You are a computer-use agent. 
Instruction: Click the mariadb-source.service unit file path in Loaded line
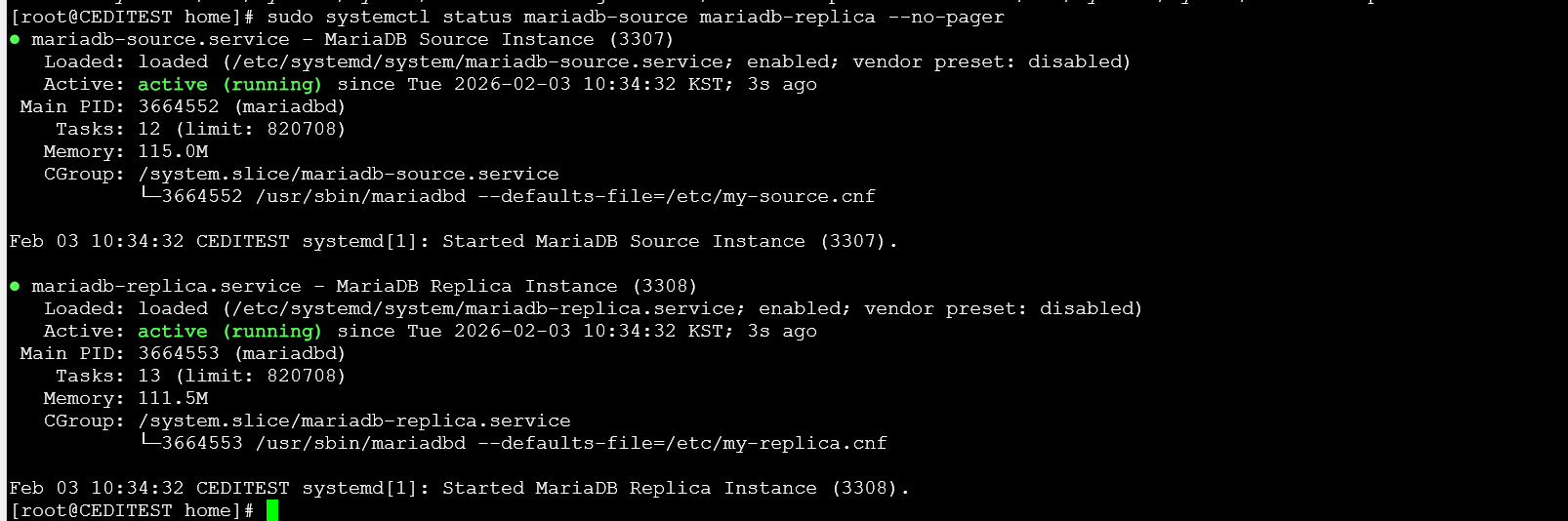477,62
